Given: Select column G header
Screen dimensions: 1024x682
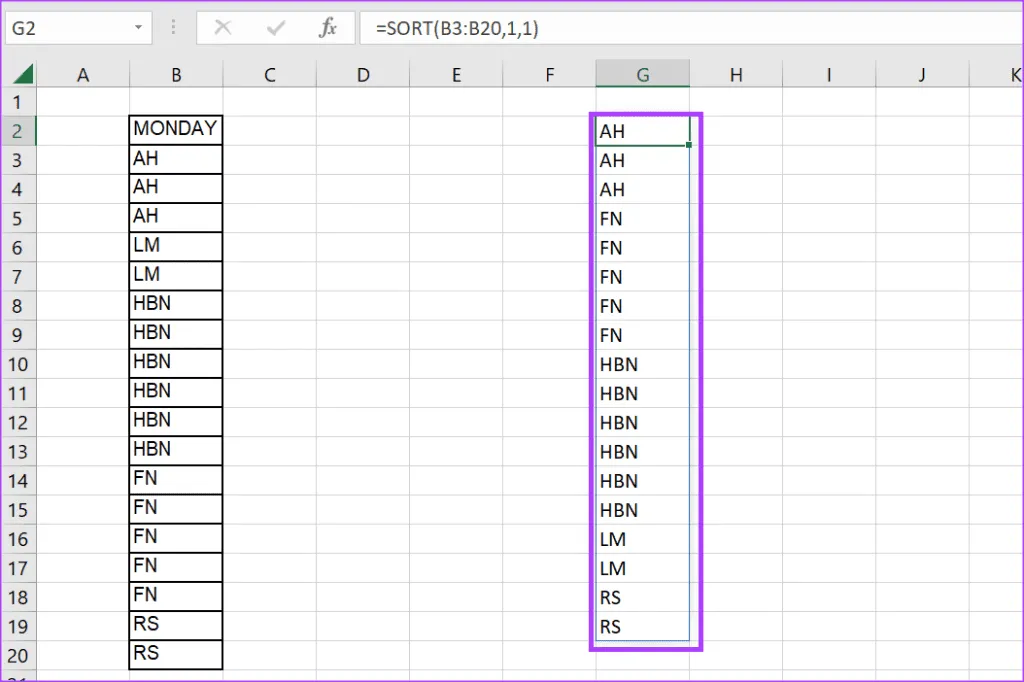Looking at the screenshot, I should pyautogui.click(x=642, y=74).
